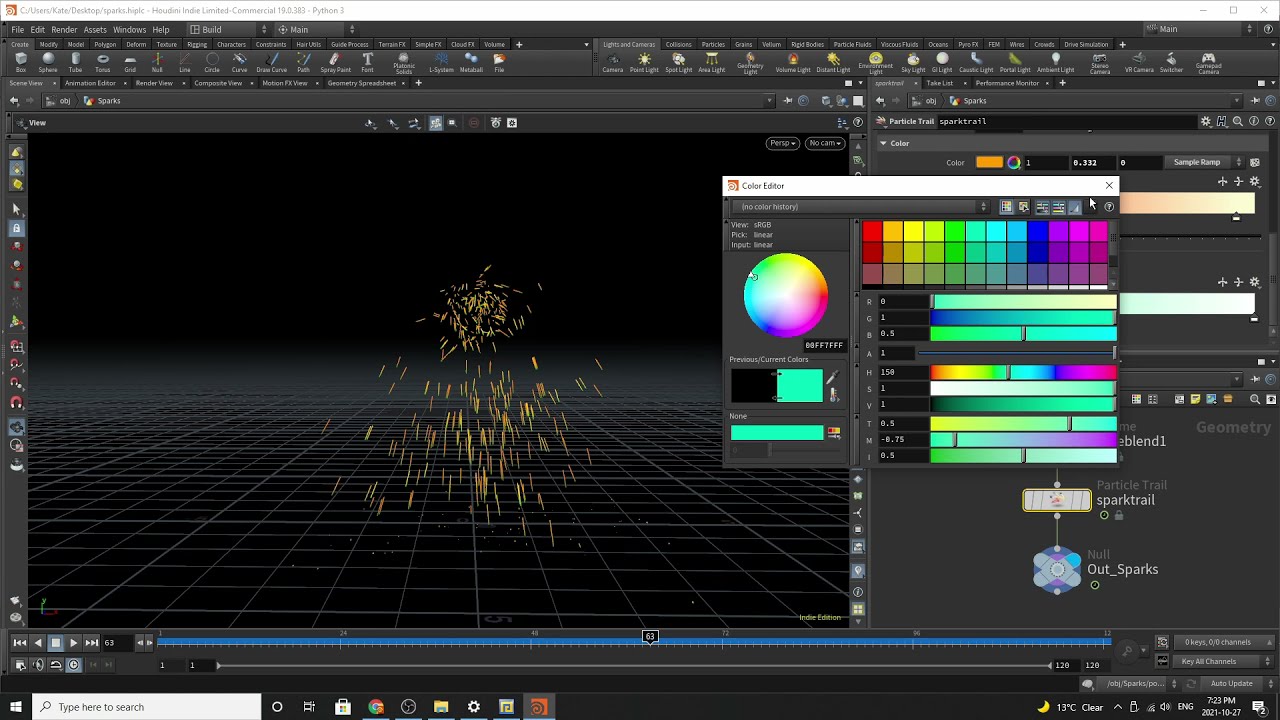Add a Distant Light
The width and height of the screenshot is (1280, 720).
833,63
